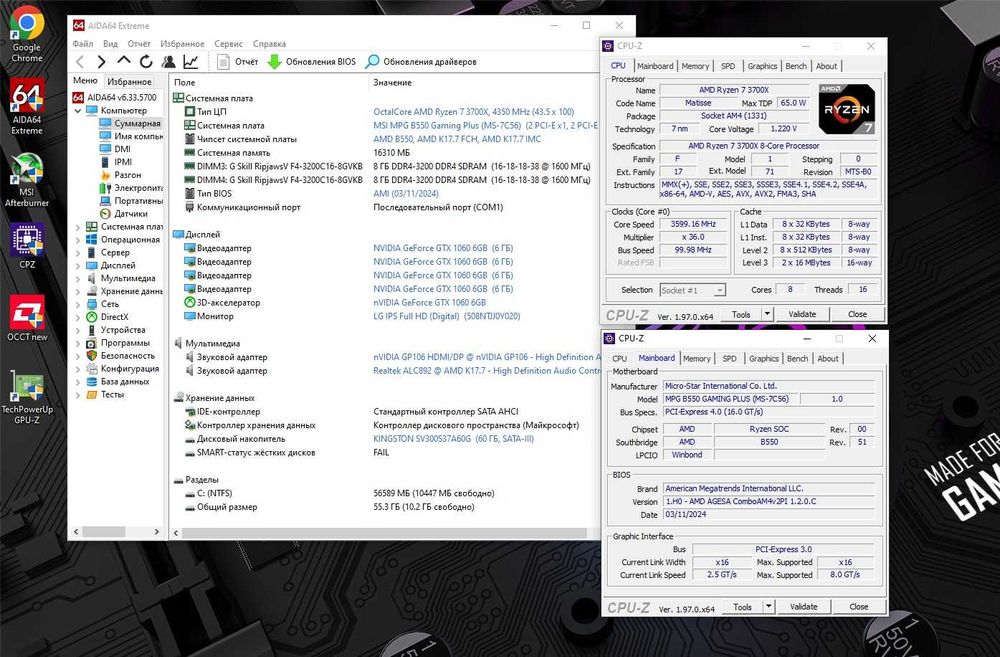Switch to CPU tab in lower CPU-Z
This screenshot has height=657, width=1000.
(x=619, y=358)
